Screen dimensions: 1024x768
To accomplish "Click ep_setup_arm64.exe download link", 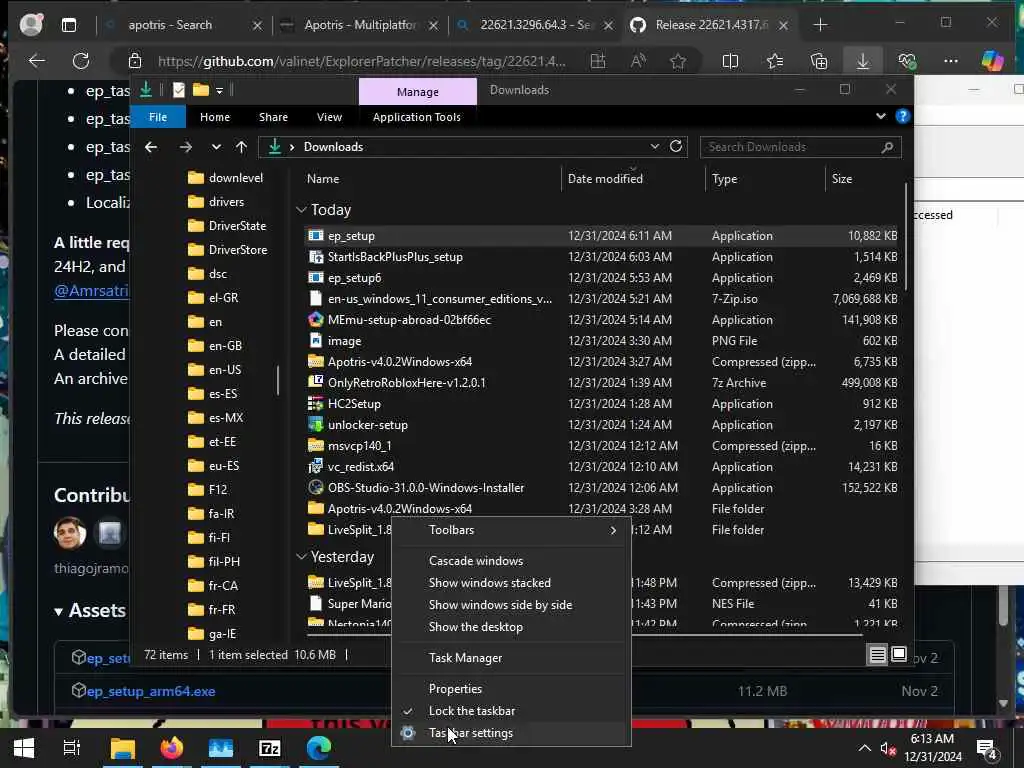I will click(x=151, y=691).
